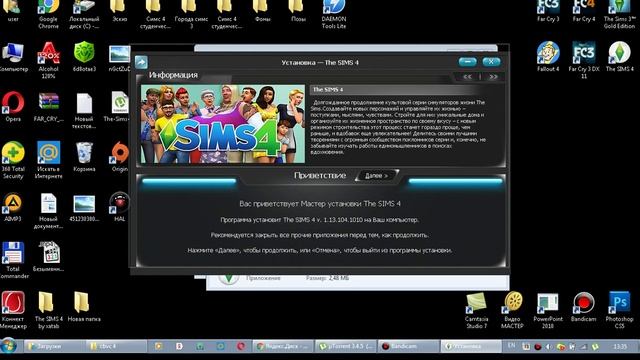
Task: Open the AIMP3 player desktop icon
Action: point(13,207)
